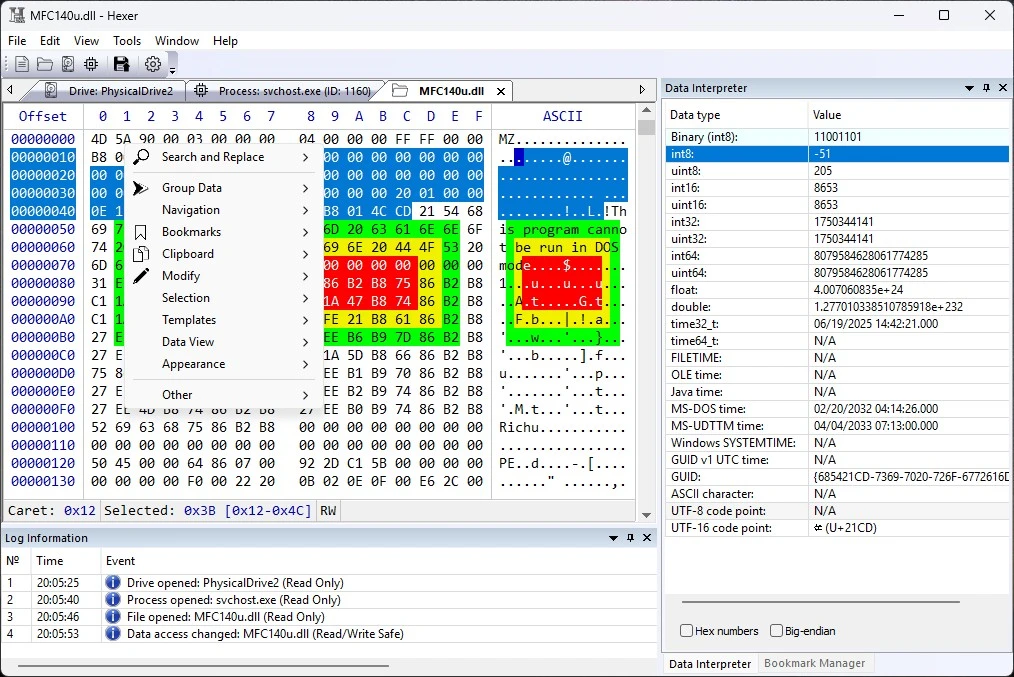Click hex view scrollbar down arrow
The image size is (1014, 677).
tap(646, 515)
